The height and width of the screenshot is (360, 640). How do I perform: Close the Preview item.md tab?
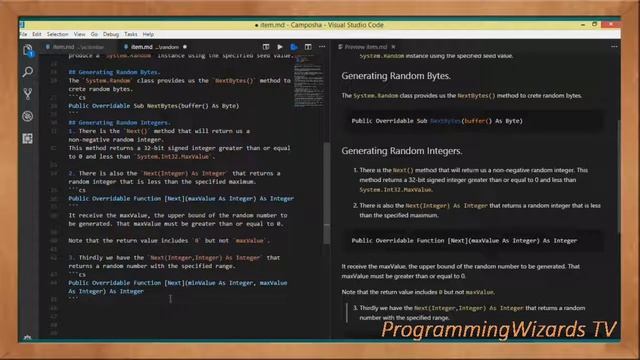[393, 47]
